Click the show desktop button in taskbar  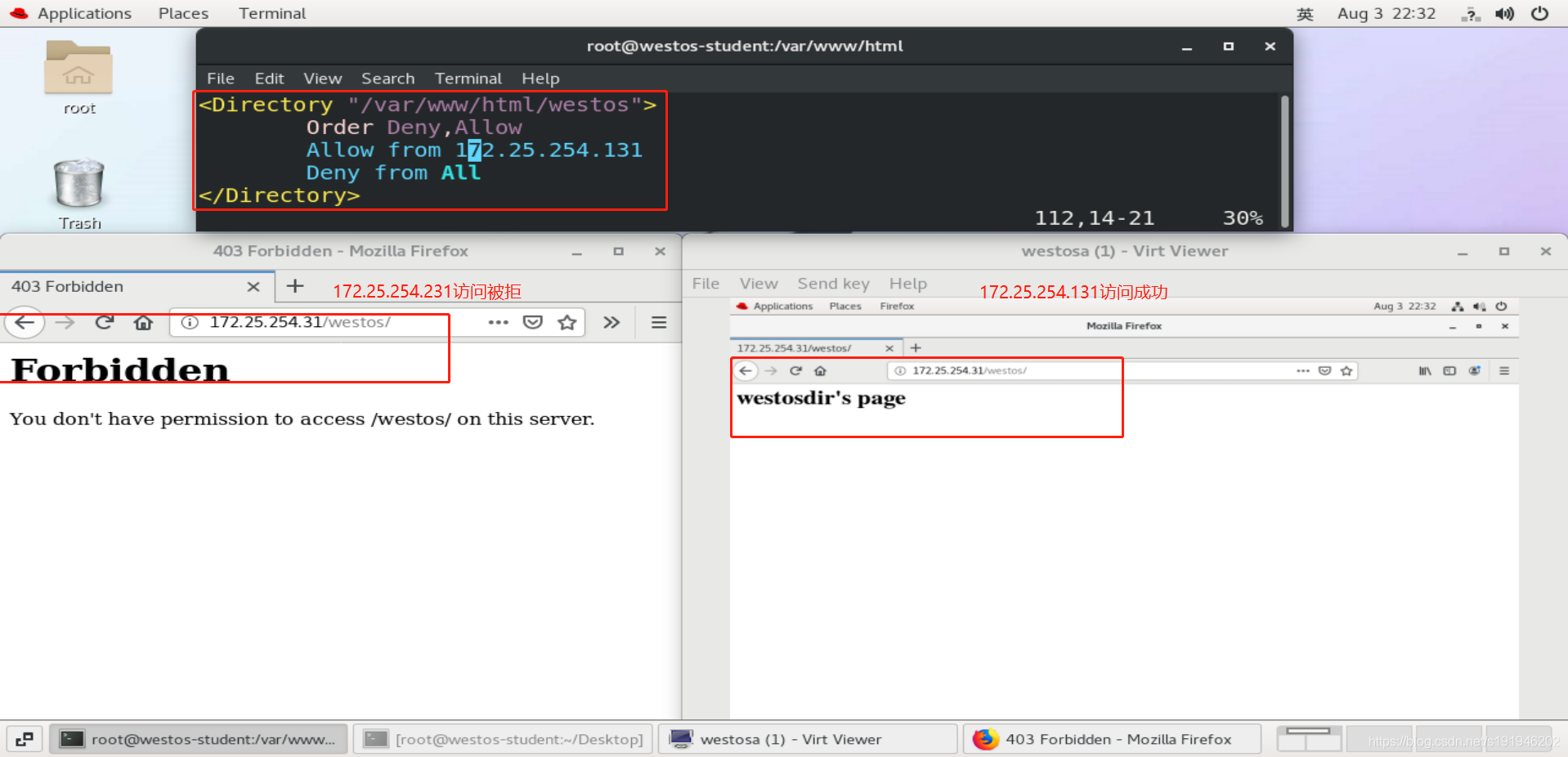(25, 739)
